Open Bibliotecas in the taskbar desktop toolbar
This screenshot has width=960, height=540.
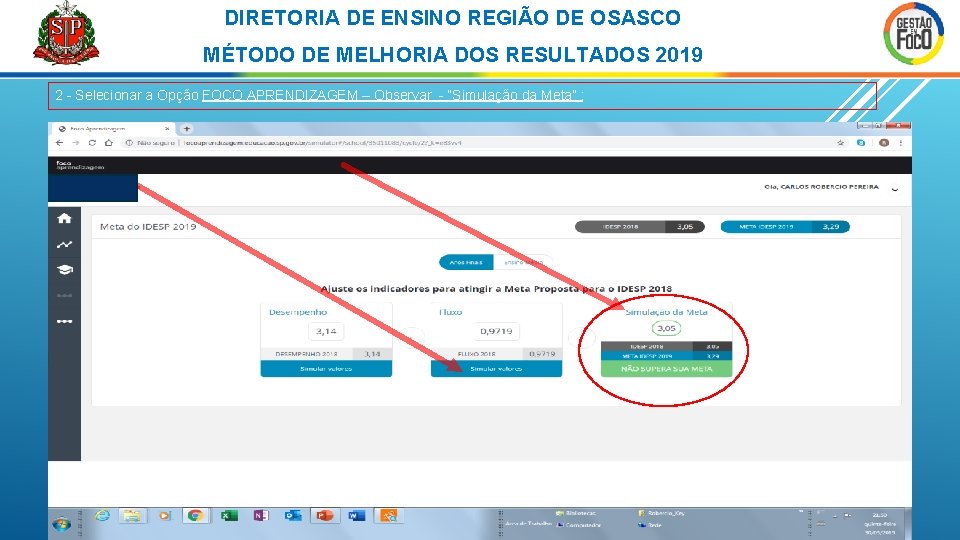point(576,513)
